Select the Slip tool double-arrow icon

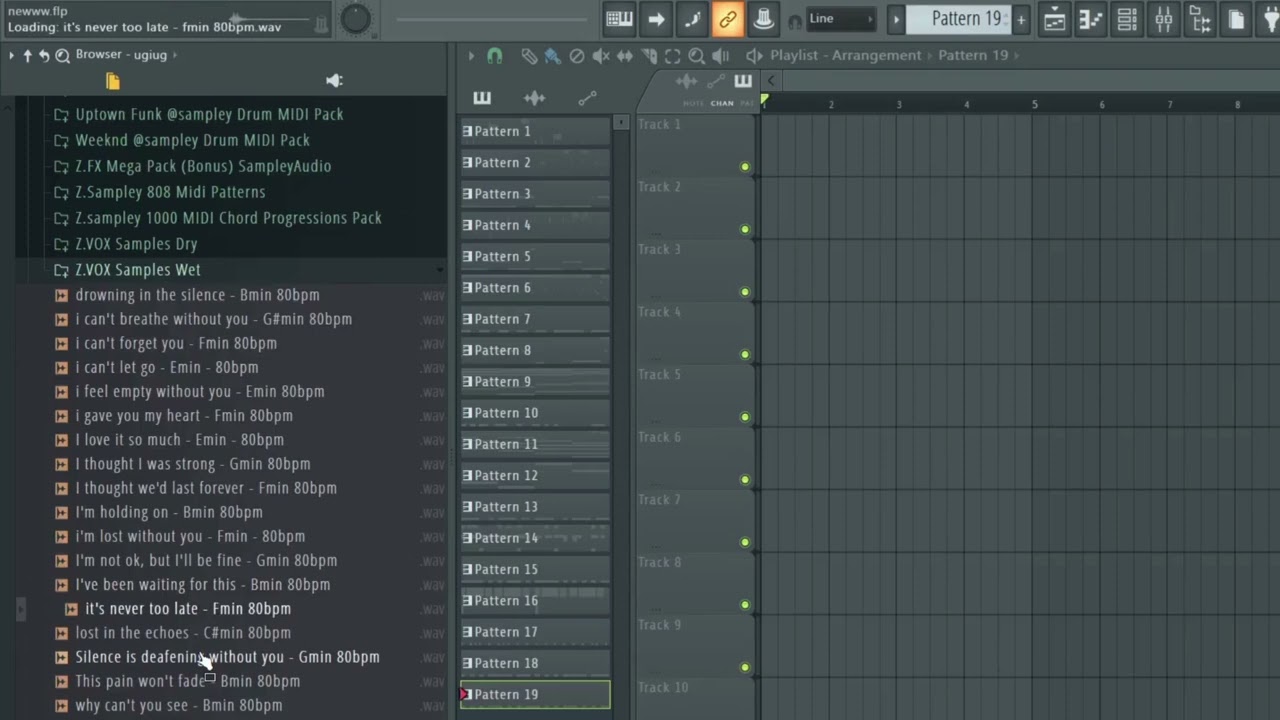625,56
